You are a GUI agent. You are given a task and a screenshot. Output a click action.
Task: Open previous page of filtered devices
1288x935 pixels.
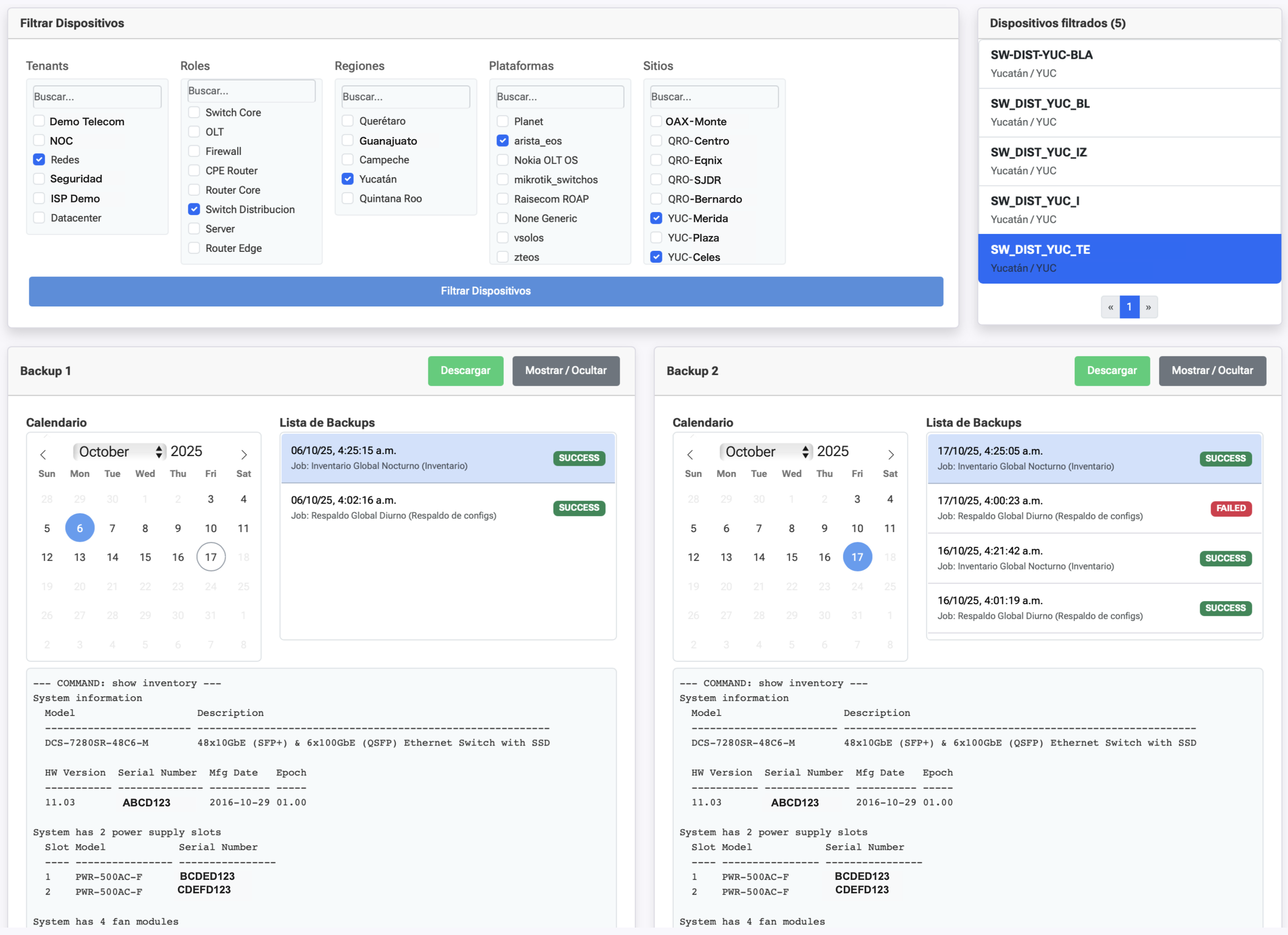[x=1110, y=307]
